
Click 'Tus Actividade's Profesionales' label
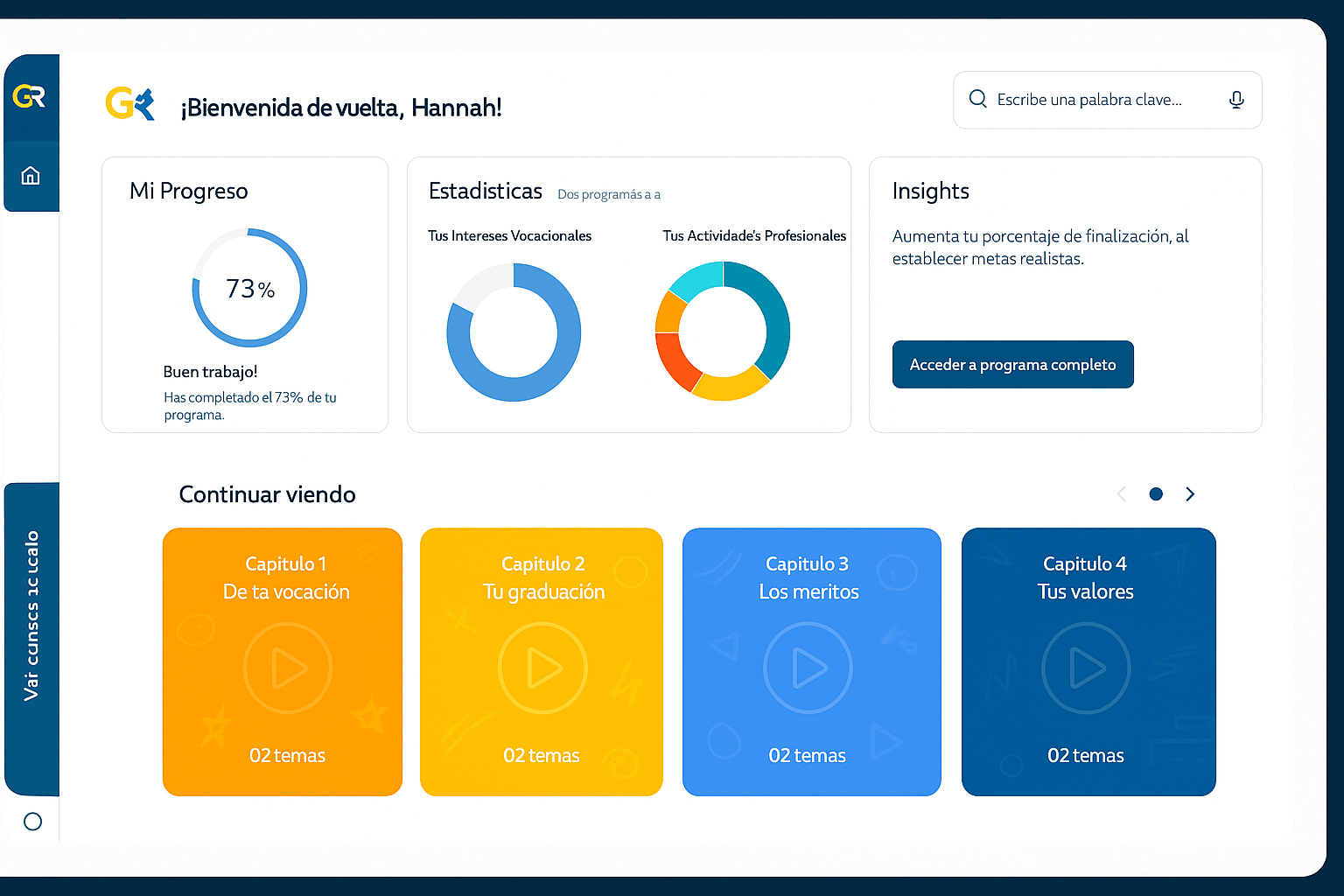(754, 235)
